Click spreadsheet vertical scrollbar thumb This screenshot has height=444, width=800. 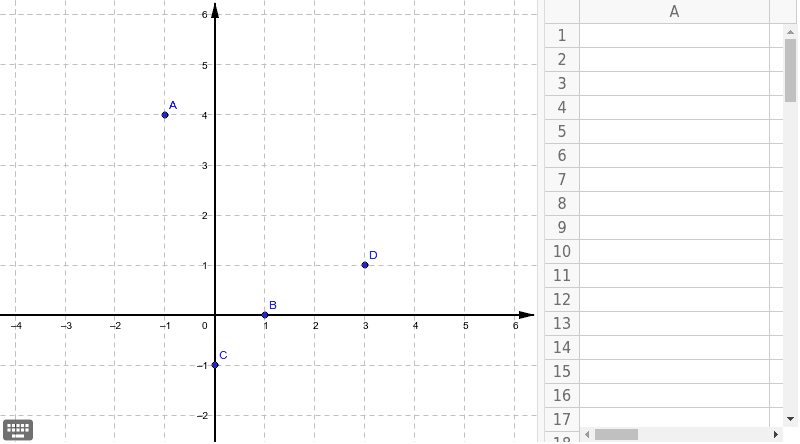point(790,70)
